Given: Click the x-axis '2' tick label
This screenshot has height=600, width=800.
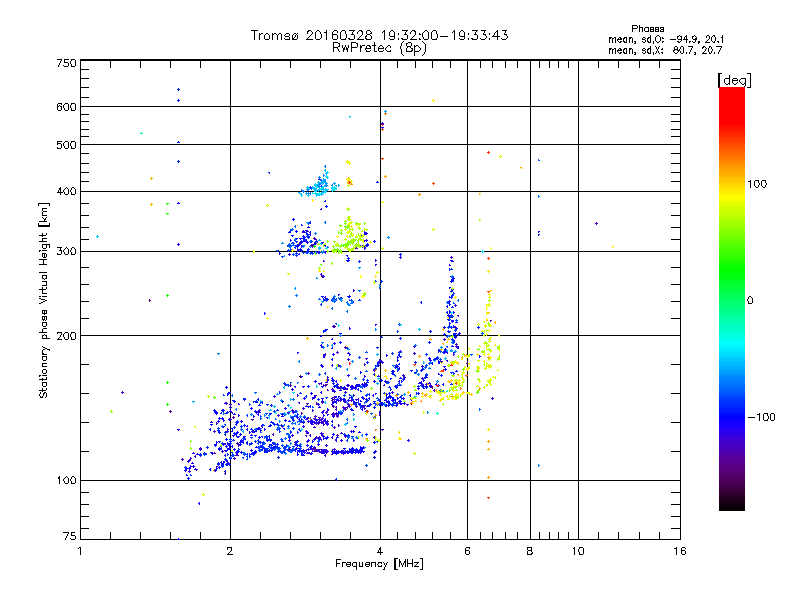Looking at the screenshot, I should [x=230, y=551].
